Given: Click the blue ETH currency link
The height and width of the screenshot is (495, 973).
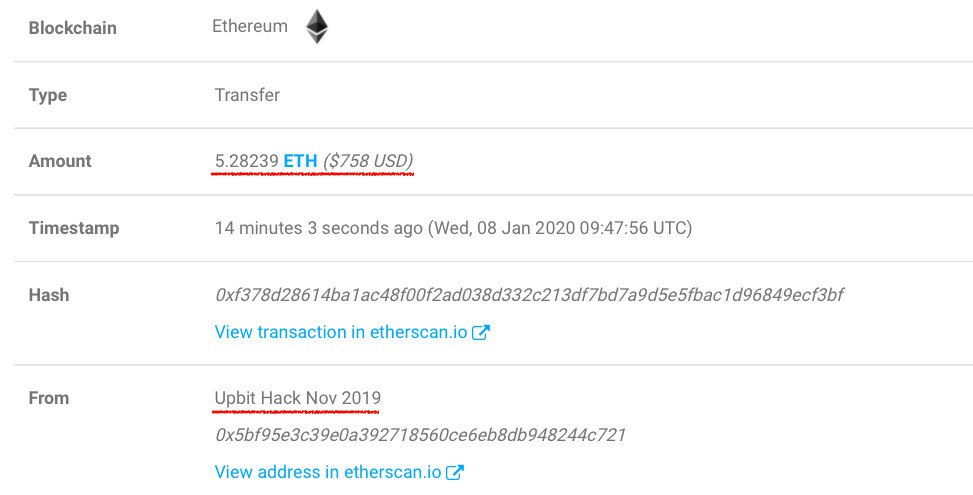Looking at the screenshot, I should [301, 160].
